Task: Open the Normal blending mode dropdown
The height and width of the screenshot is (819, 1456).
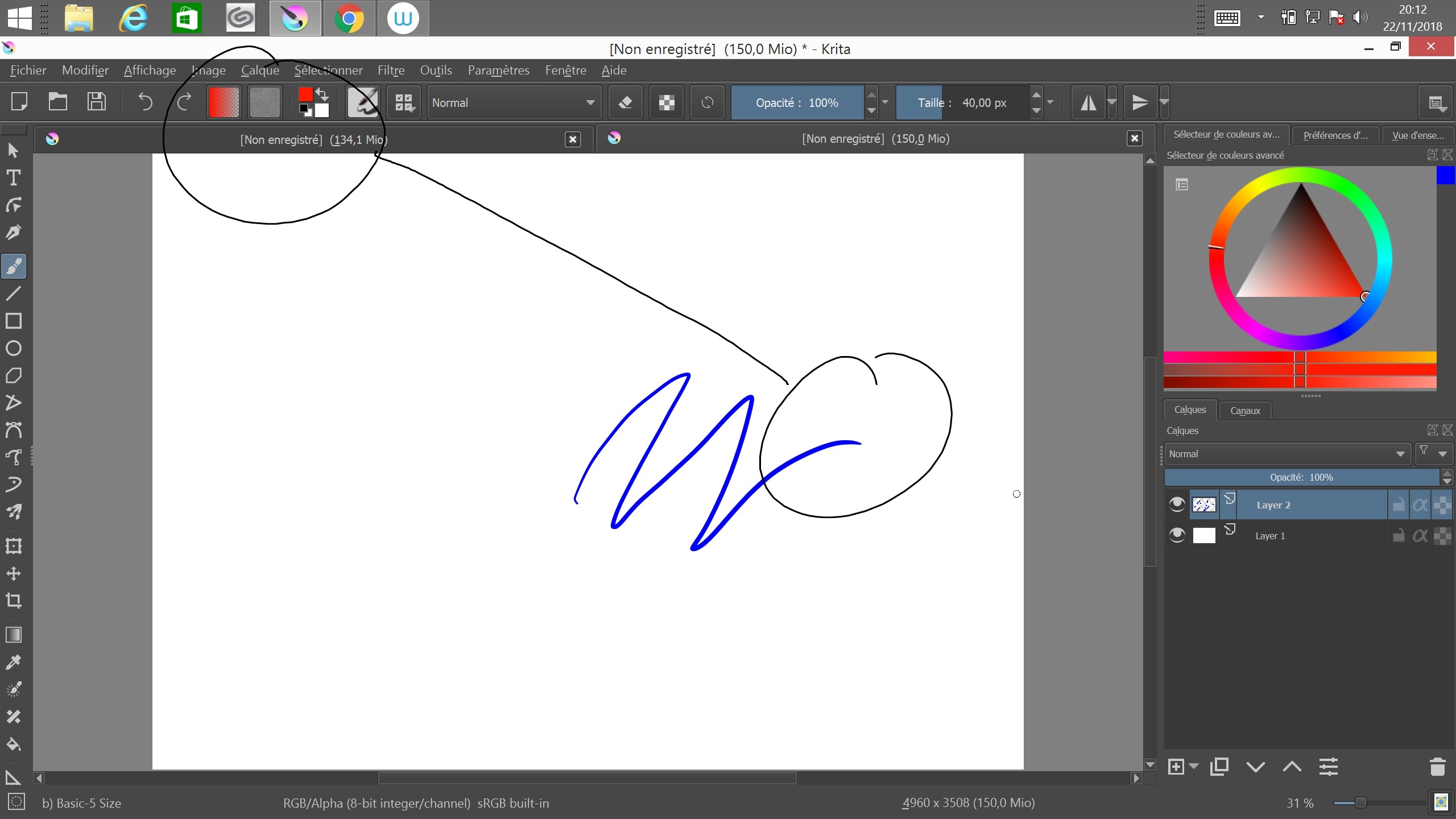Action: click(x=513, y=102)
